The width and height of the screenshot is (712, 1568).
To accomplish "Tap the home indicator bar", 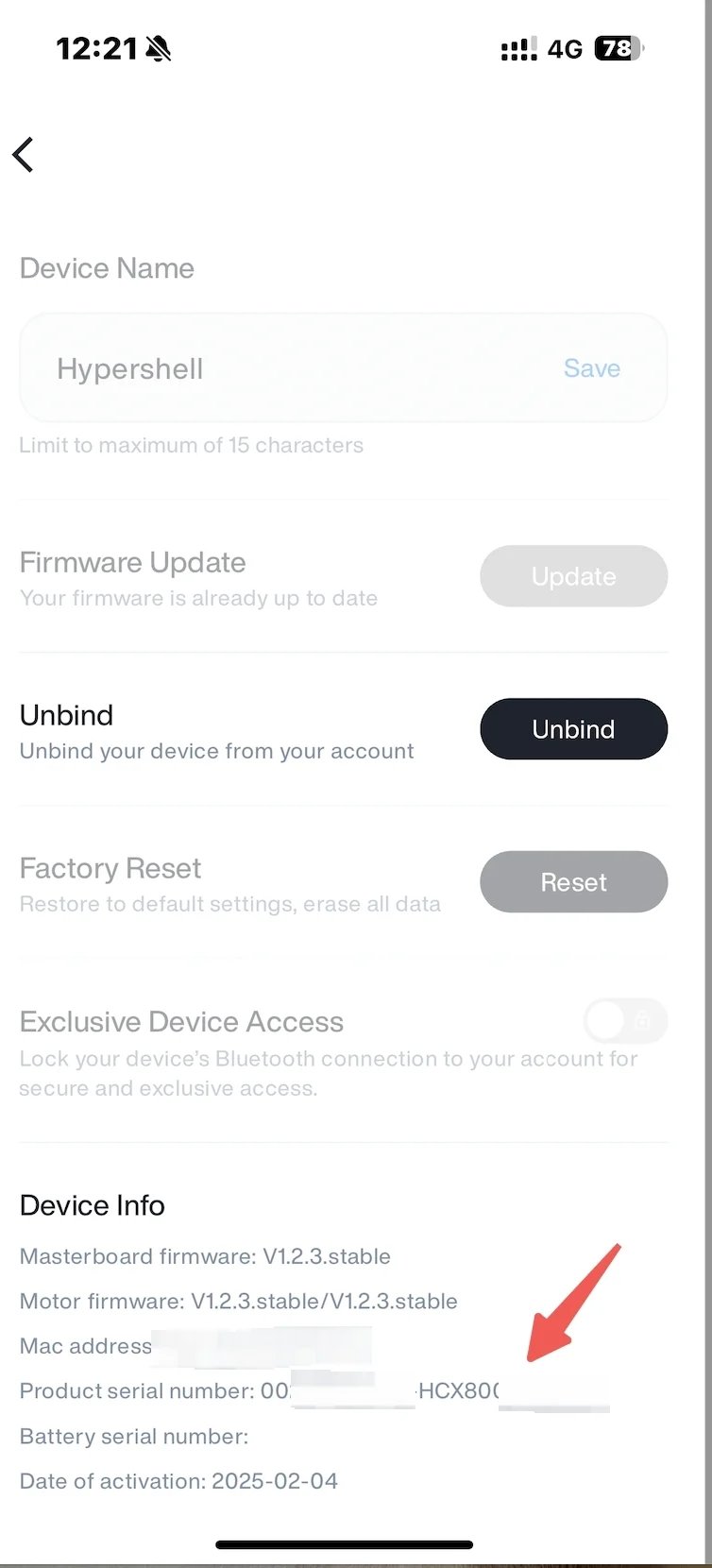I will tap(345, 1545).
